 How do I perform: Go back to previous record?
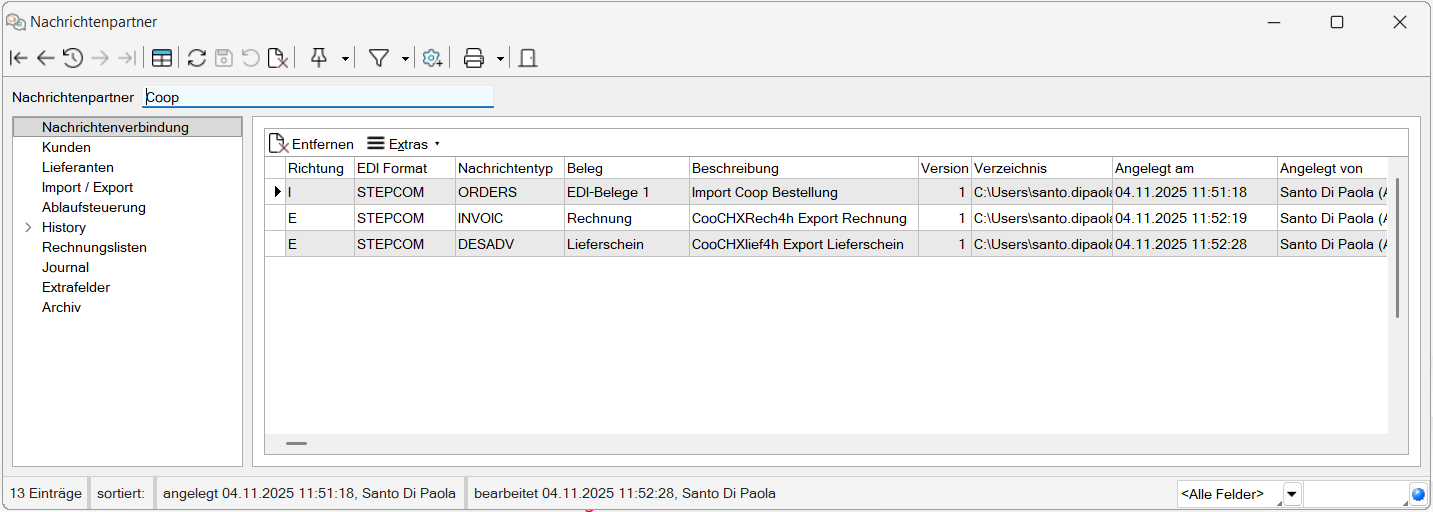coord(45,58)
